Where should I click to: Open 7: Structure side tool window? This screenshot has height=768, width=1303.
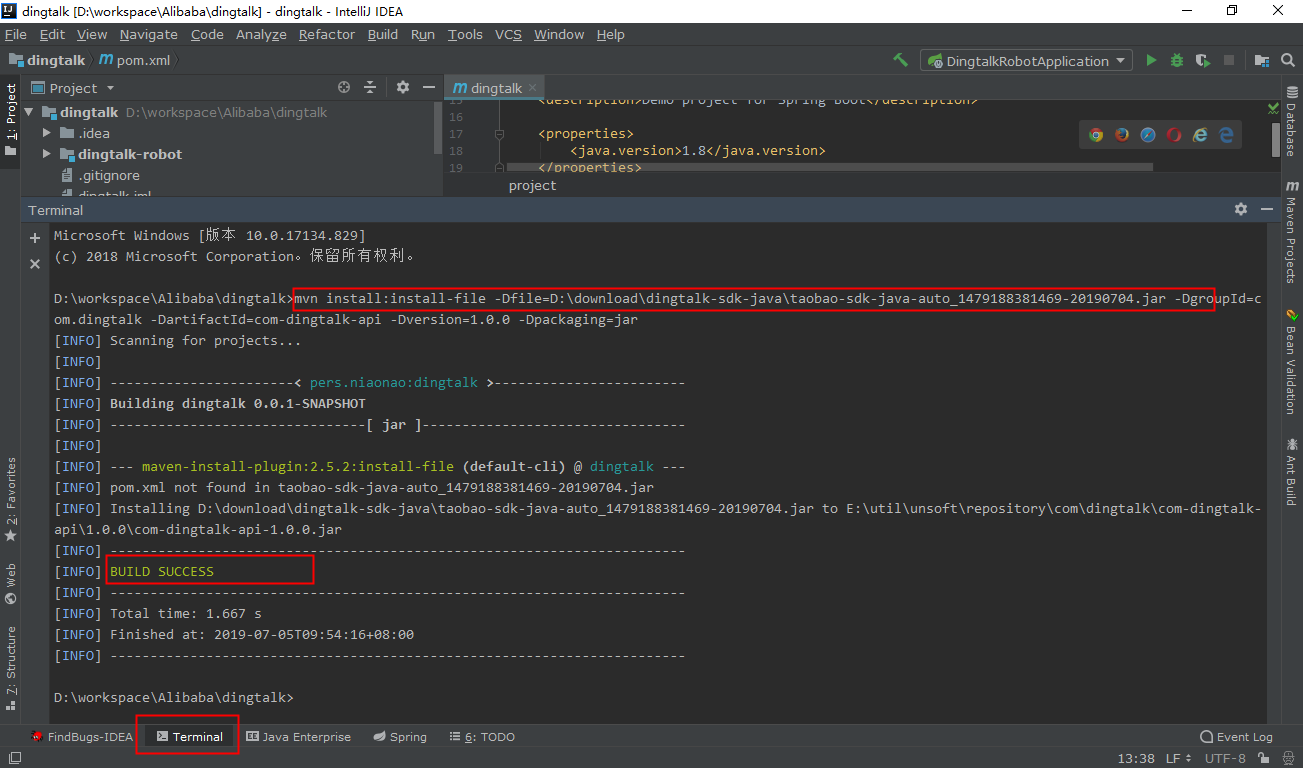(10, 667)
